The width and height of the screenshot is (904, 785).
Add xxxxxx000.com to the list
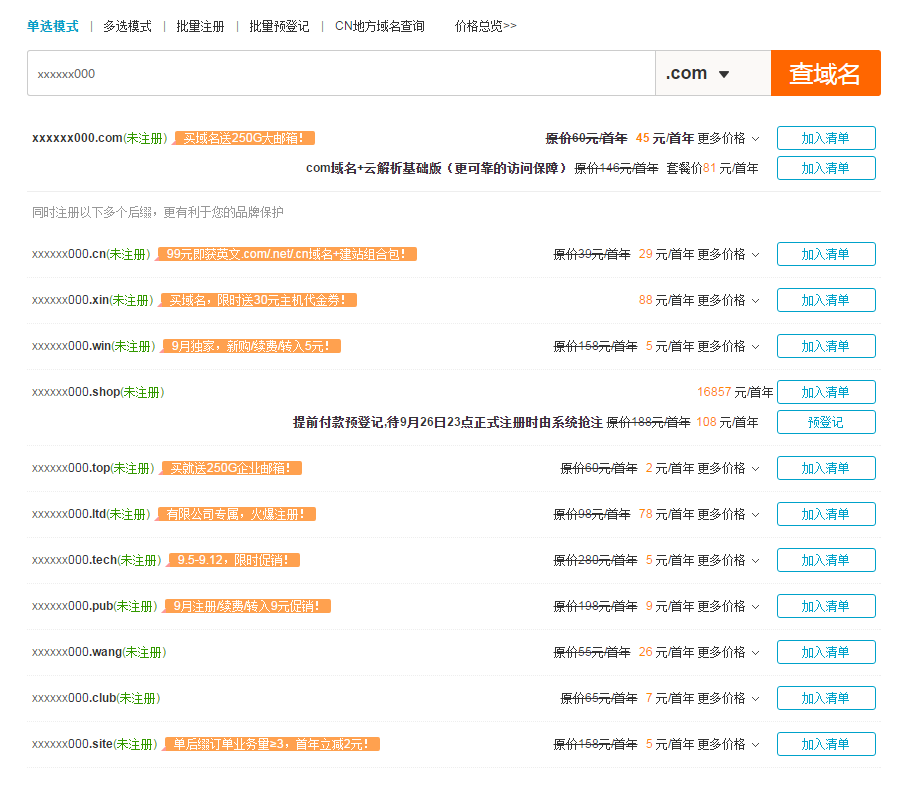[x=825, y=138]
